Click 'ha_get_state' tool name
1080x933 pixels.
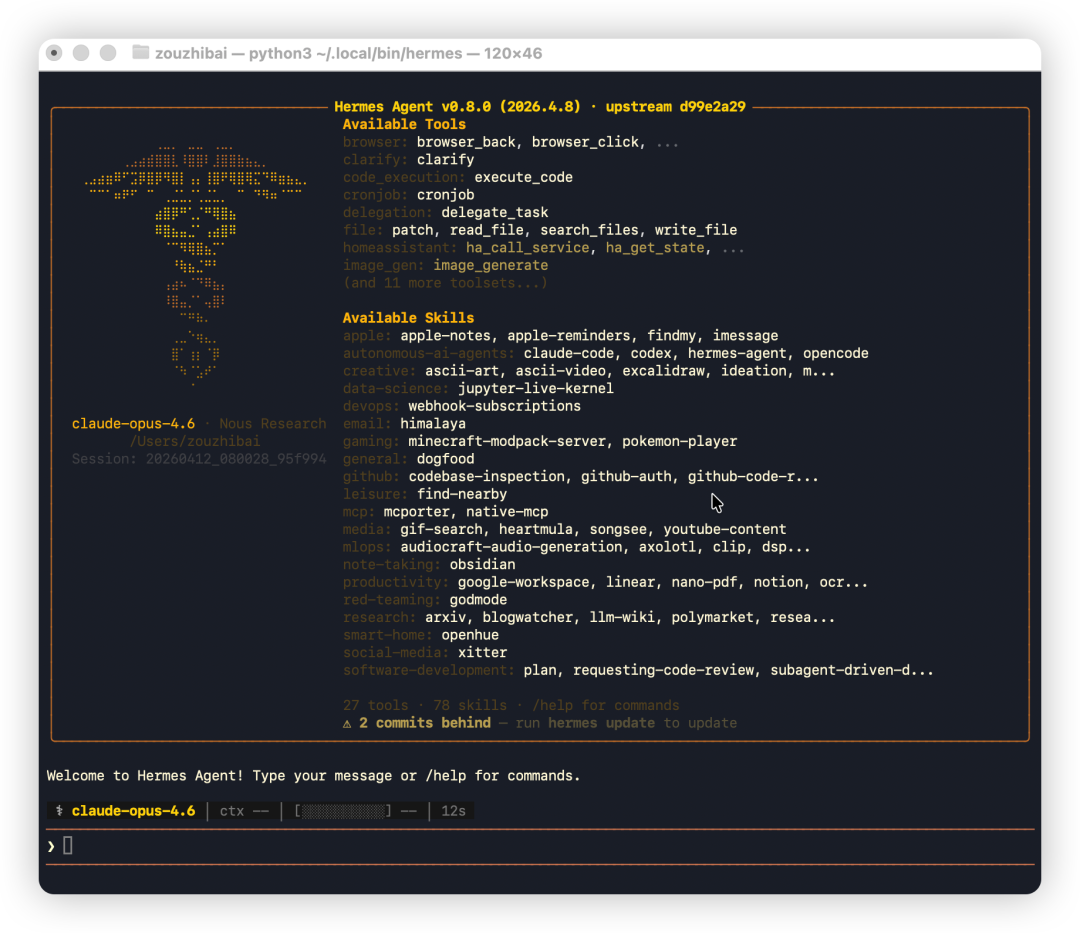654,248
